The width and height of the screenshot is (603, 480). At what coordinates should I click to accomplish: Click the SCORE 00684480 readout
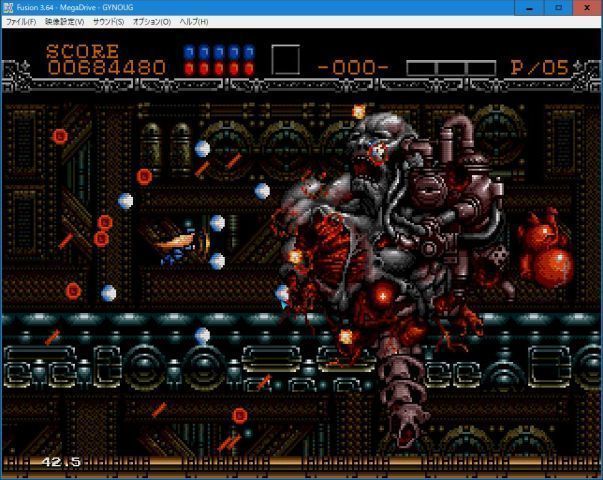[x=106, y=60]
